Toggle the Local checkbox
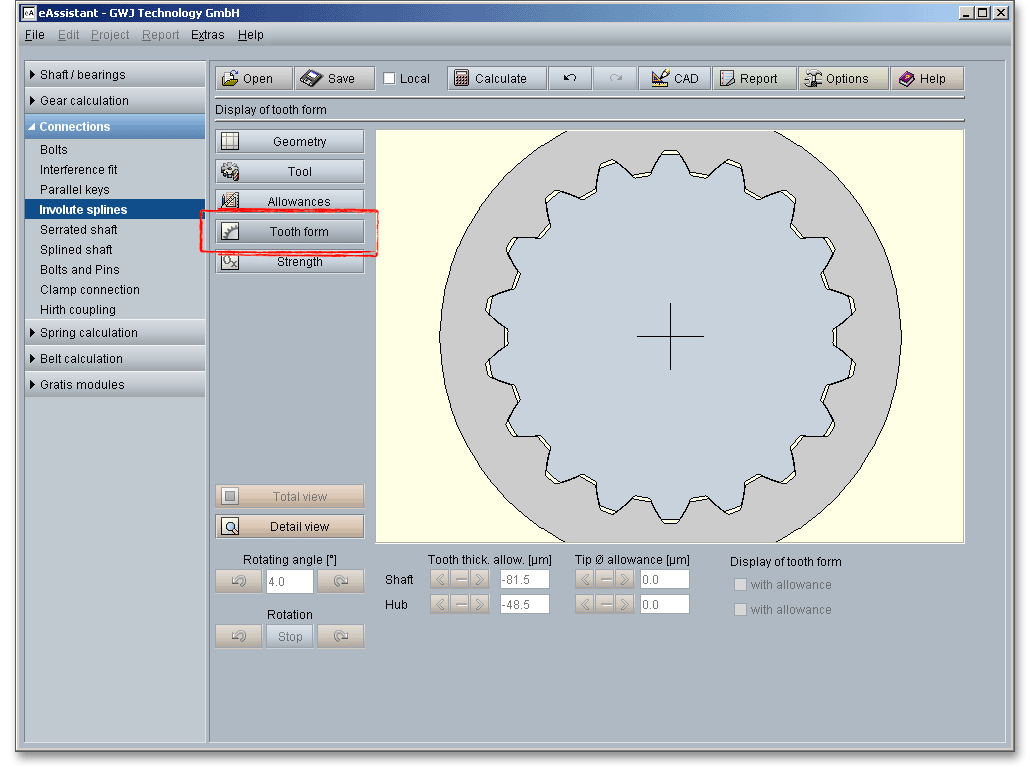The height and width of the screenshot is (767, 1030). pyautogui.click(x=390, y=79)
